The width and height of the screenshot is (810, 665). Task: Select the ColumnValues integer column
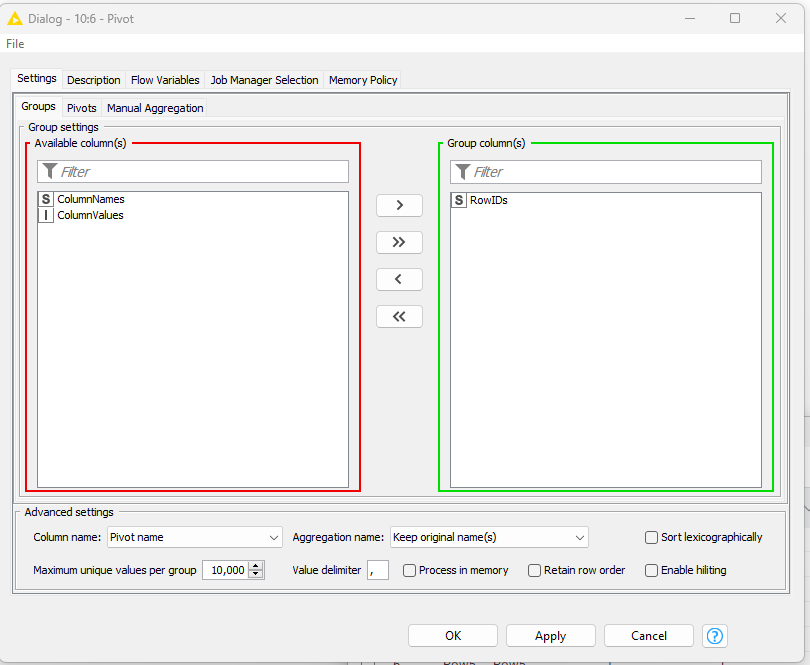[90, 215]
